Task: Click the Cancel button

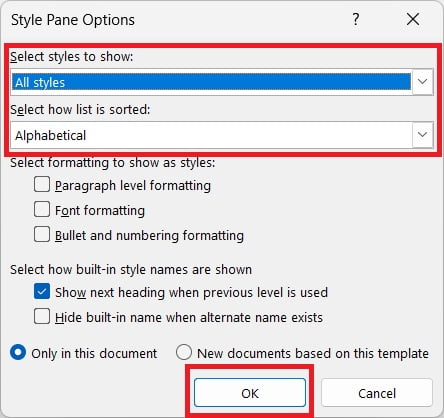Action: click(377, 393)
